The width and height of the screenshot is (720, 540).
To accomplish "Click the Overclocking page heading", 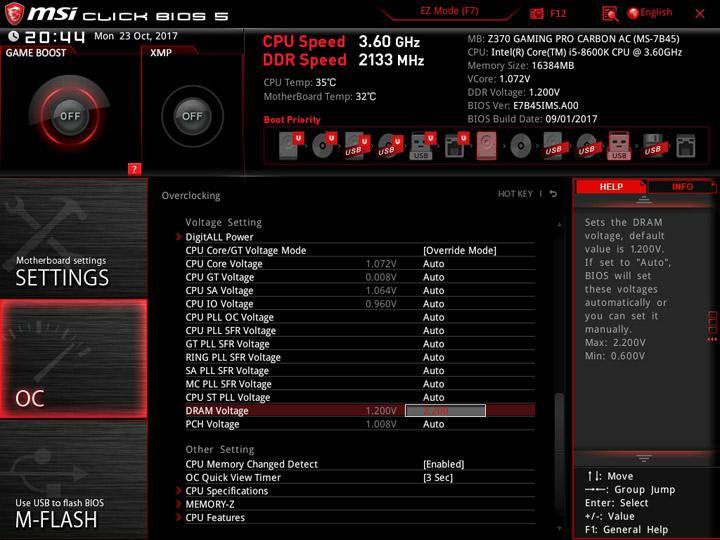I will pos(191,195).
